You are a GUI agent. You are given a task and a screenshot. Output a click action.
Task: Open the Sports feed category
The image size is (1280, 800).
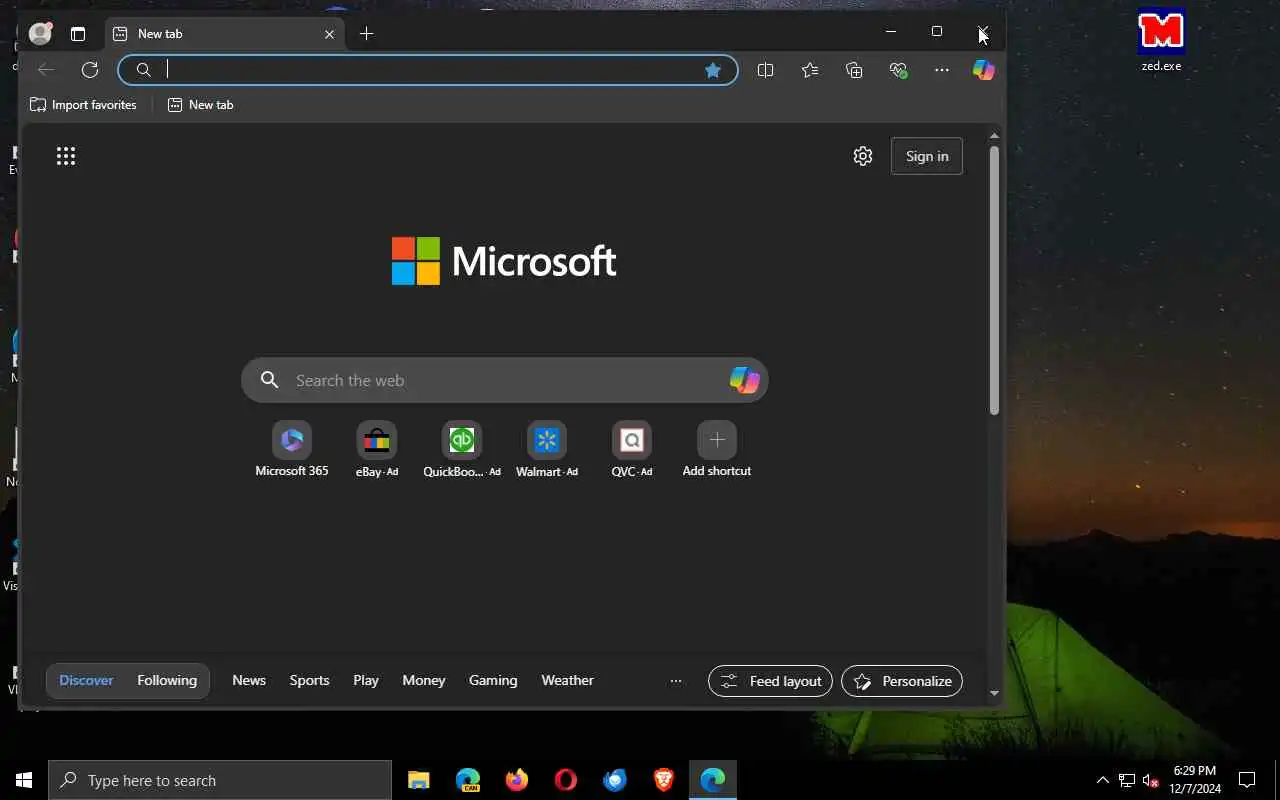click(309, 680)
